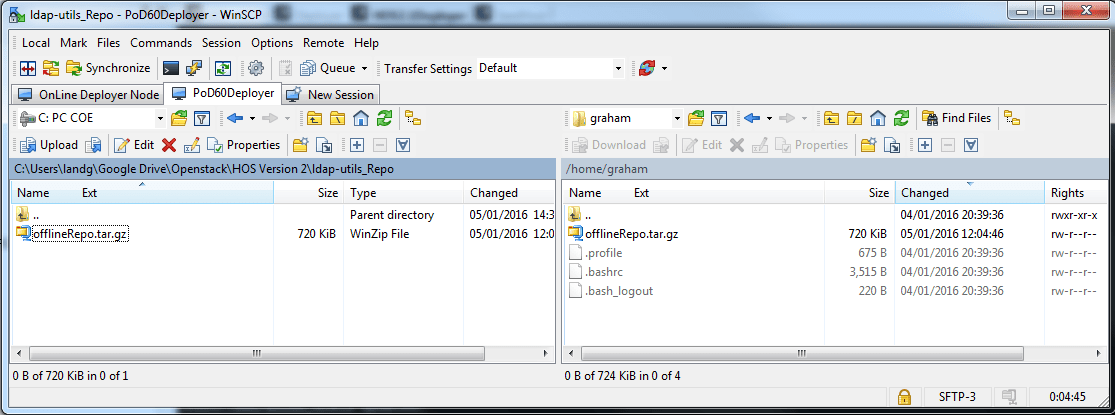The height and width of the screenshot is (415, 1115).
Task: Click local panel Filter icon
Action: [x=202, y=118]
